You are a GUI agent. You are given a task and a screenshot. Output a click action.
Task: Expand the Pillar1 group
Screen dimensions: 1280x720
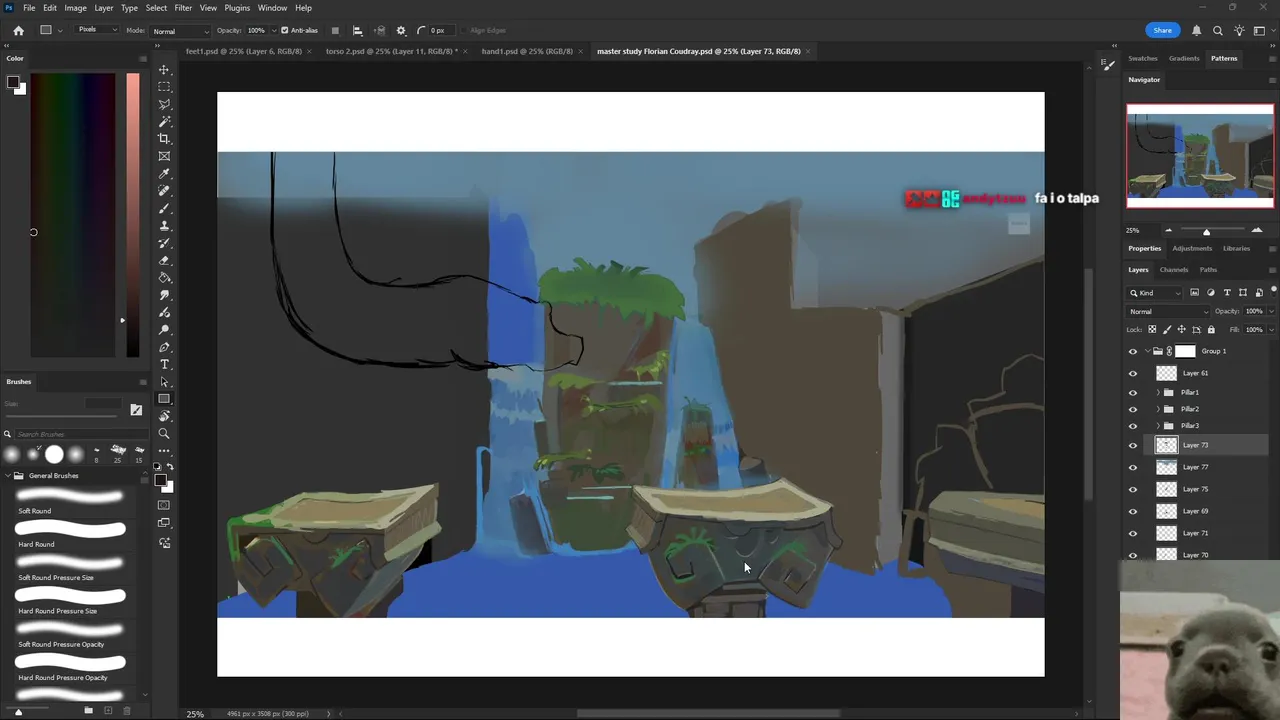point(1158,392)
